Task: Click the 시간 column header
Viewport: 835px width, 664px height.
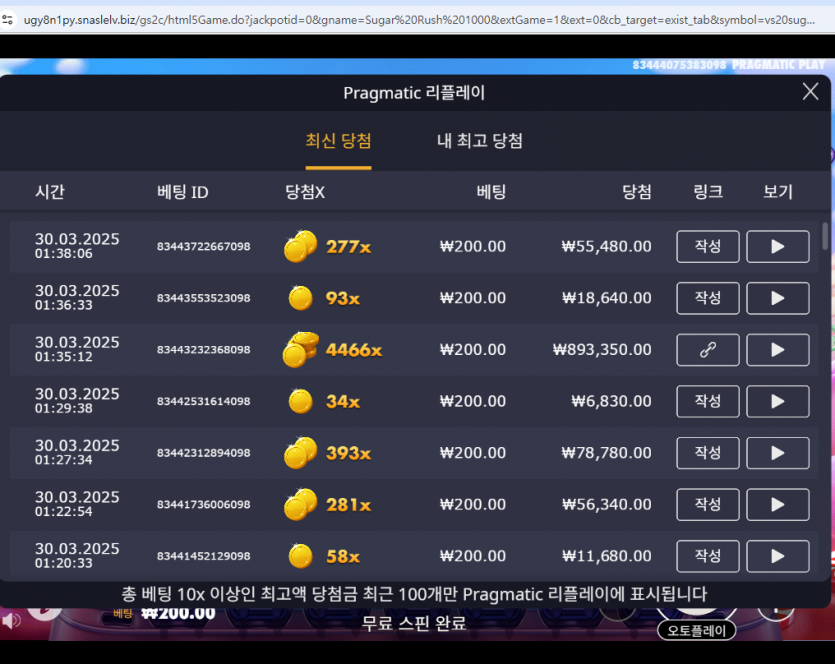Action: point(50,192)
